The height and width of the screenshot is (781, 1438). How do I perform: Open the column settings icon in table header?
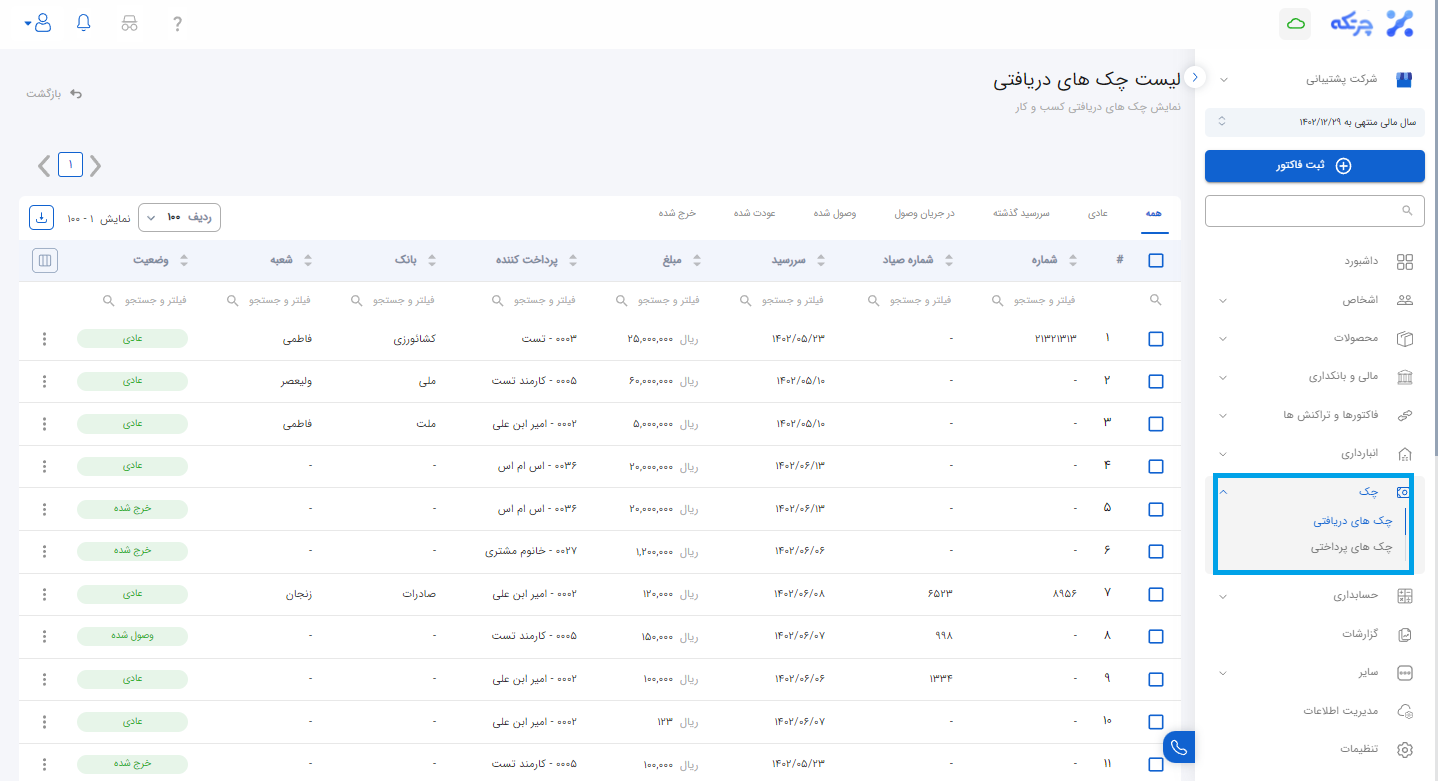[x=44, y=260]
